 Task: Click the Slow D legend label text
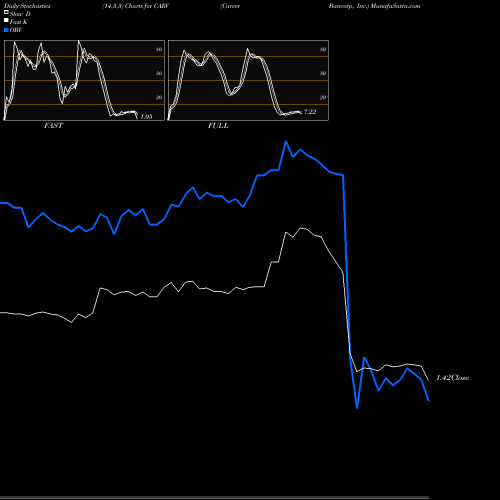coord(20,14)
